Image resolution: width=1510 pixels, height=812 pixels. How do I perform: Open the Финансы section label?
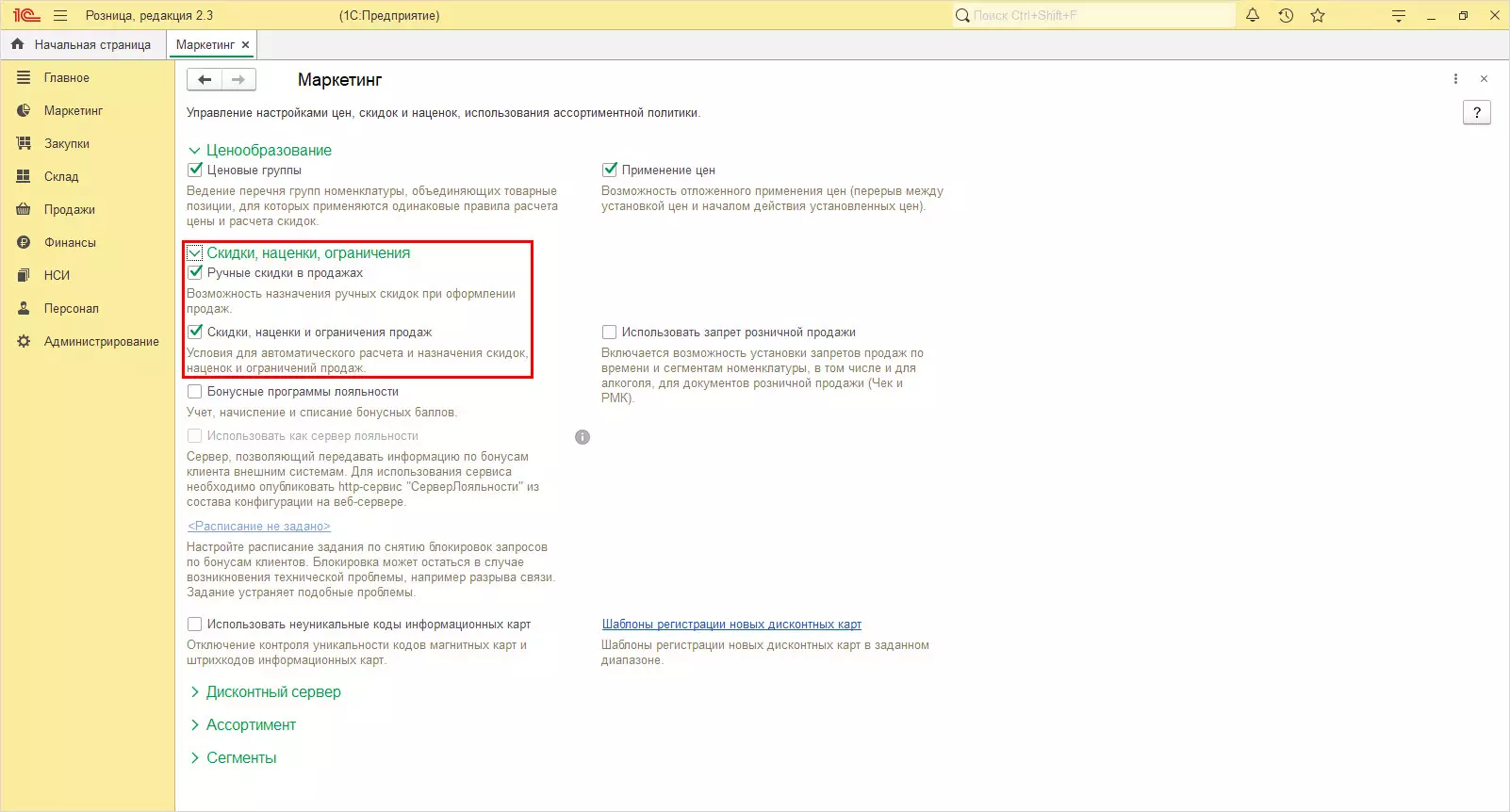pyautogui.click(x=70, y=243)
